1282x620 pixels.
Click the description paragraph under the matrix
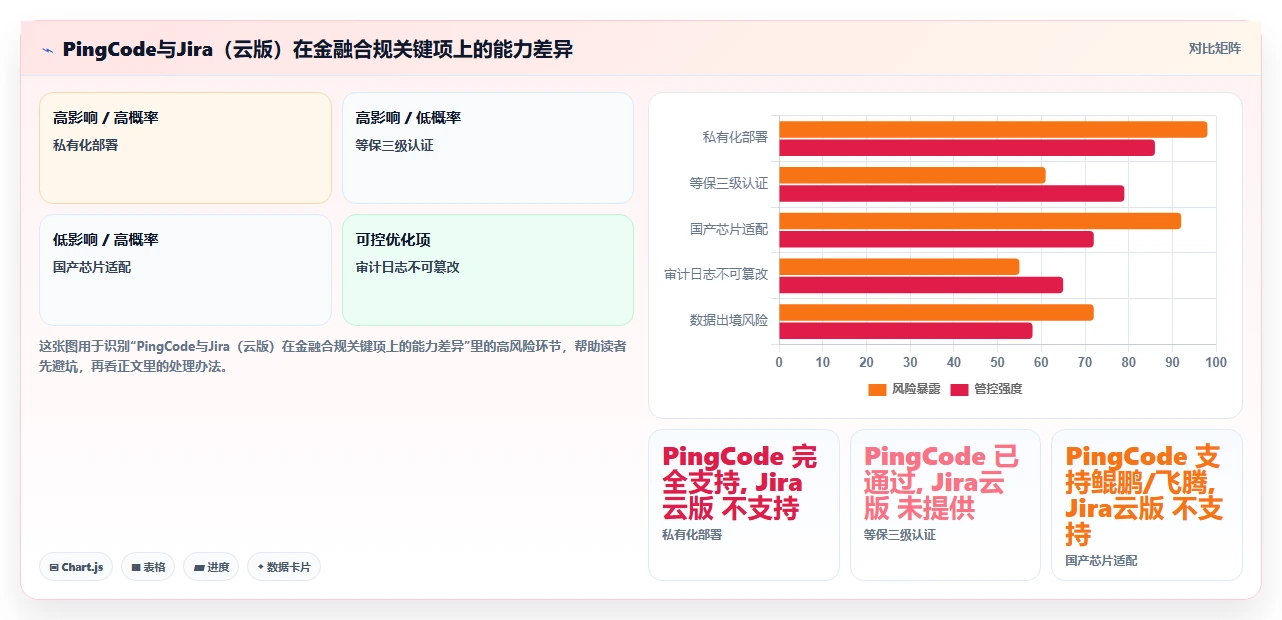[335, 356]
